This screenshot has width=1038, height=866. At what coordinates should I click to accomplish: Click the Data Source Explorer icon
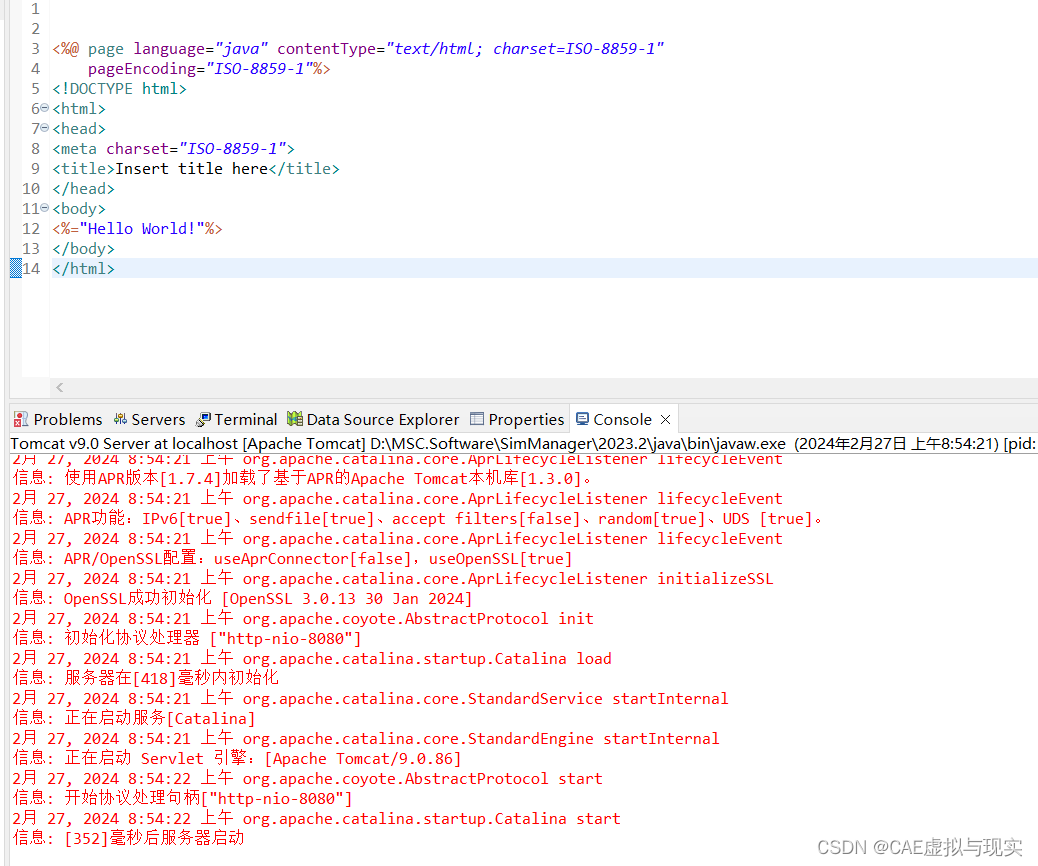[295, 419]
